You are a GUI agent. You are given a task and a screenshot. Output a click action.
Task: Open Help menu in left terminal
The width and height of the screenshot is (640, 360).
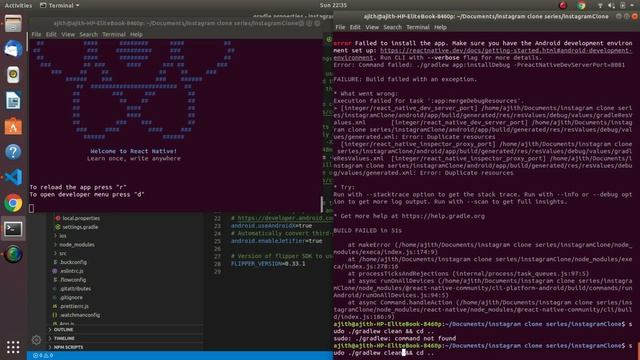136,35
